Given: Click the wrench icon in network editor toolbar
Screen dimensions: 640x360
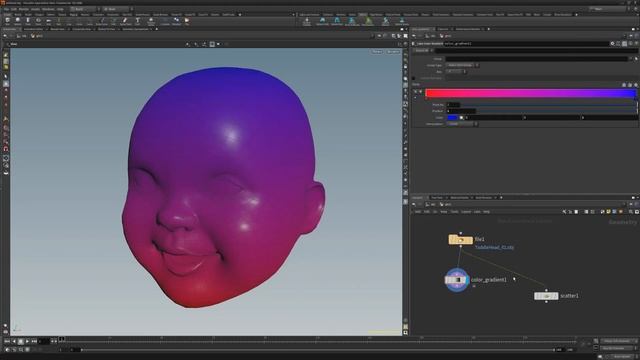Looking at the screenshot, I should coord(564,212).
